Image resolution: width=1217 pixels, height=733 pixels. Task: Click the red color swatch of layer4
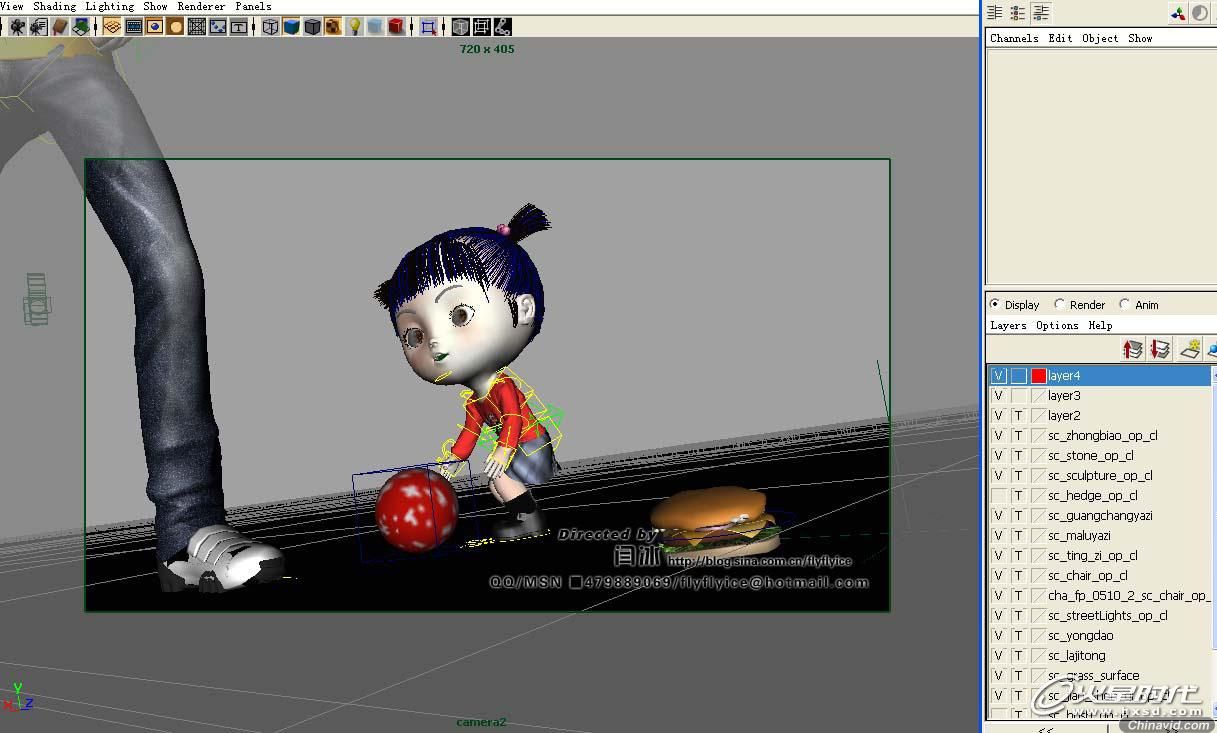(1038, 376)
